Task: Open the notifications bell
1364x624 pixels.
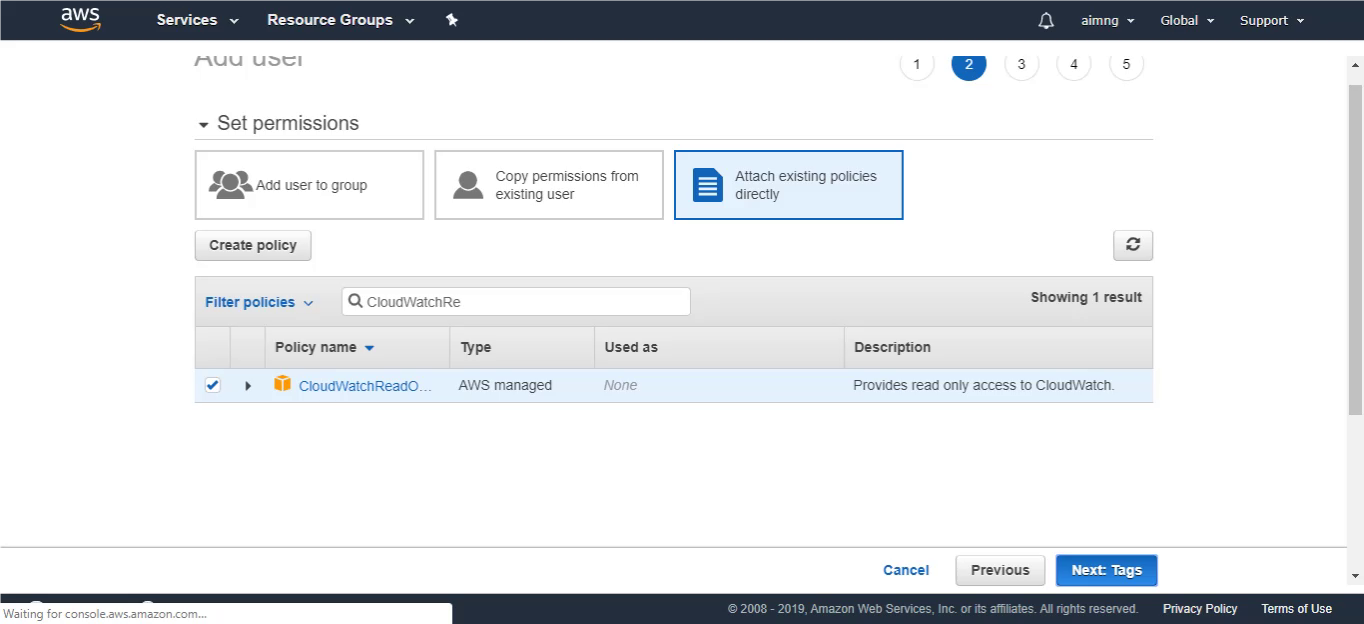Action: (x=1046, y=20)
